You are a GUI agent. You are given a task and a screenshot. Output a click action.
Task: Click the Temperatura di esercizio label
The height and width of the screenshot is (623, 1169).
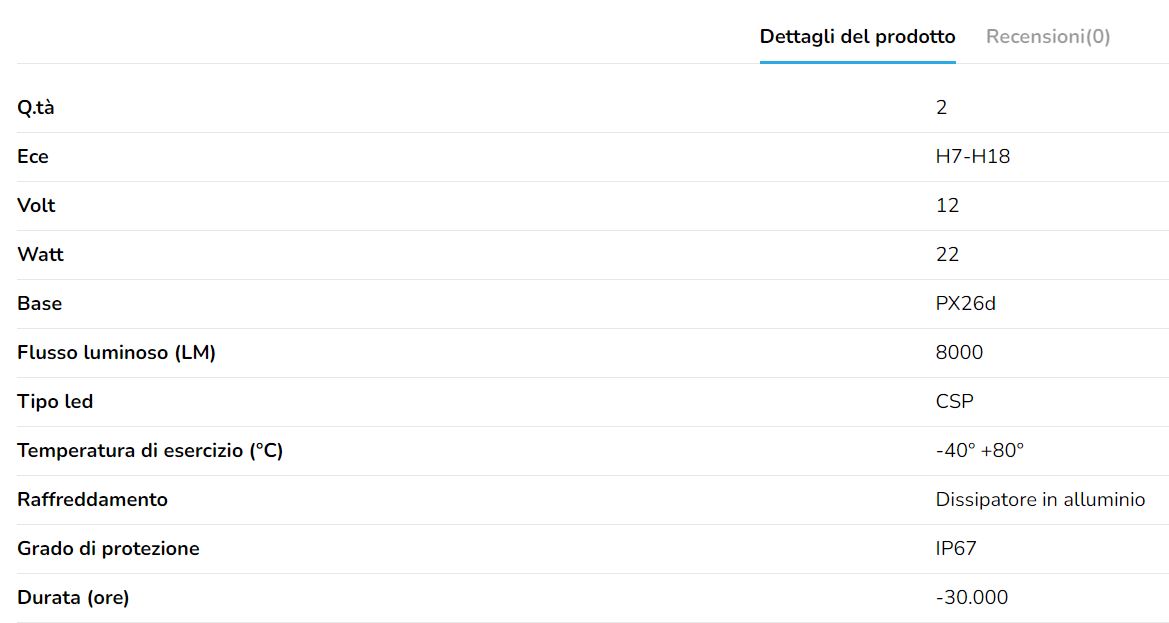150,451
